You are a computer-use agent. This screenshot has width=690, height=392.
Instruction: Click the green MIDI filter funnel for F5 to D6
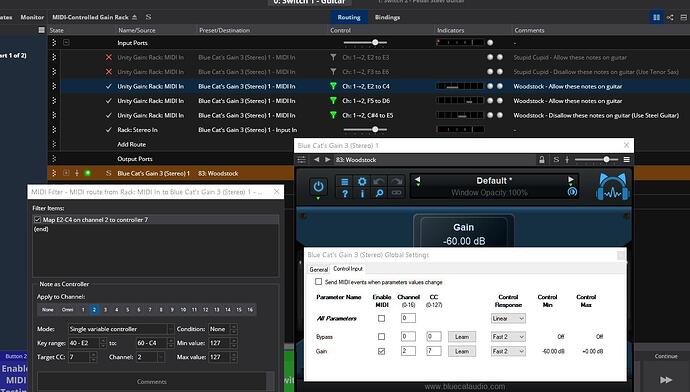coord(333,101)
